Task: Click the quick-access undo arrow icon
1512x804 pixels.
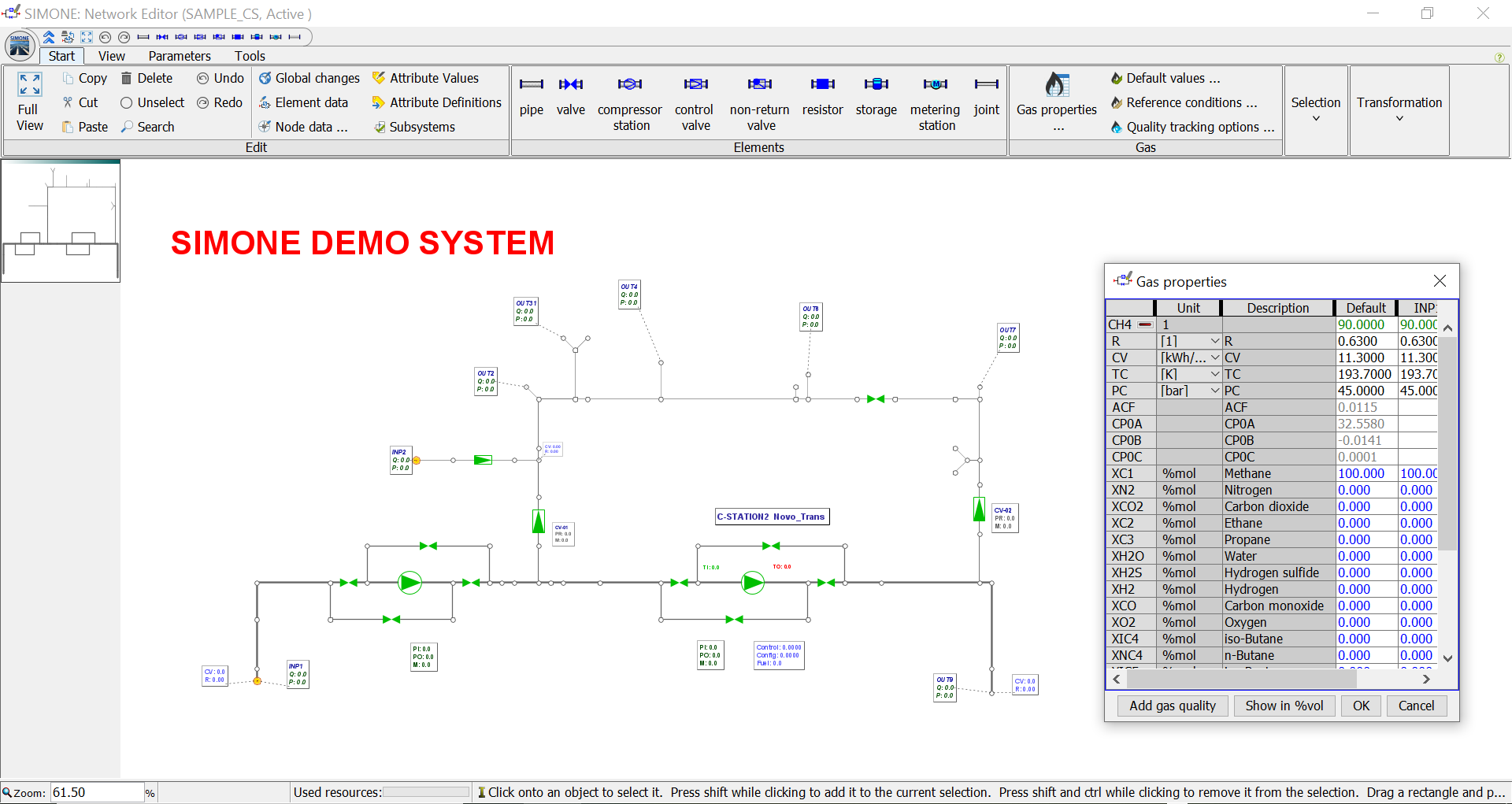Action: 105,37
